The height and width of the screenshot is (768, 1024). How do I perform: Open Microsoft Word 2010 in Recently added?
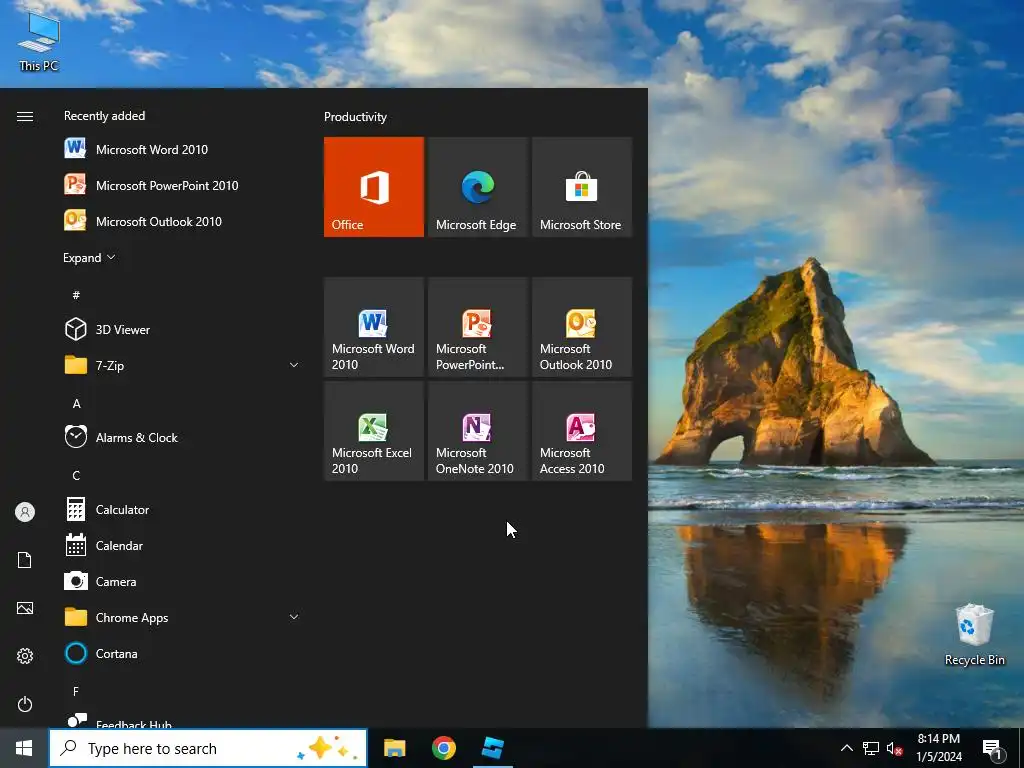tap(183, 149)
